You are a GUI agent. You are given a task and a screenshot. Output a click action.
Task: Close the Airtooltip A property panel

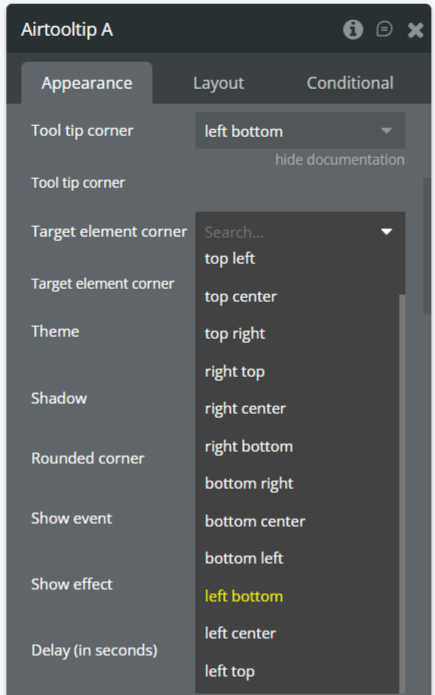click(x=415, y=30)
